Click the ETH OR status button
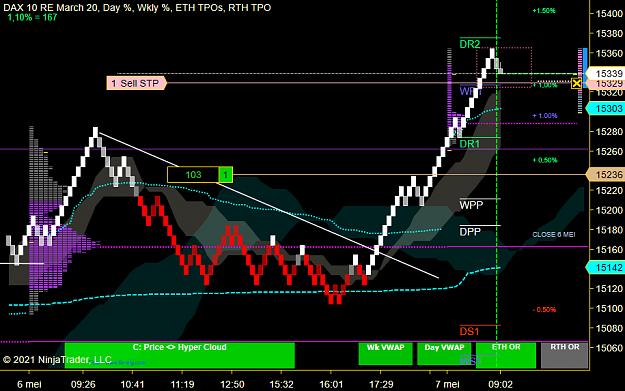 point(506,355)
